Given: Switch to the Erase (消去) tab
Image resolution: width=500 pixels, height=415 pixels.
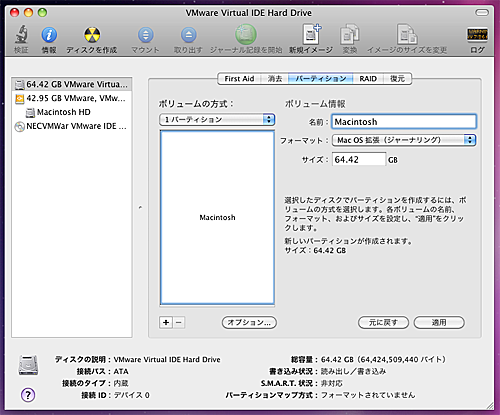Looking at the screenshot, I should [275, 79].
